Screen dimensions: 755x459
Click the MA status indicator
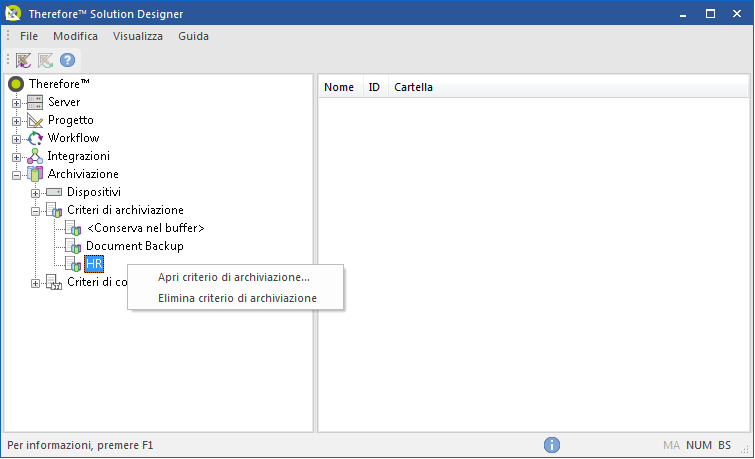pos(671,445)
